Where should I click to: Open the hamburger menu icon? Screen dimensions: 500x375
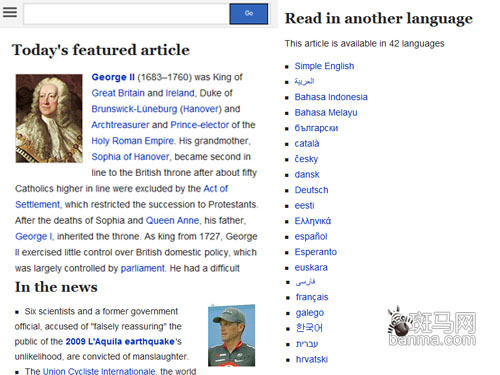10,12
